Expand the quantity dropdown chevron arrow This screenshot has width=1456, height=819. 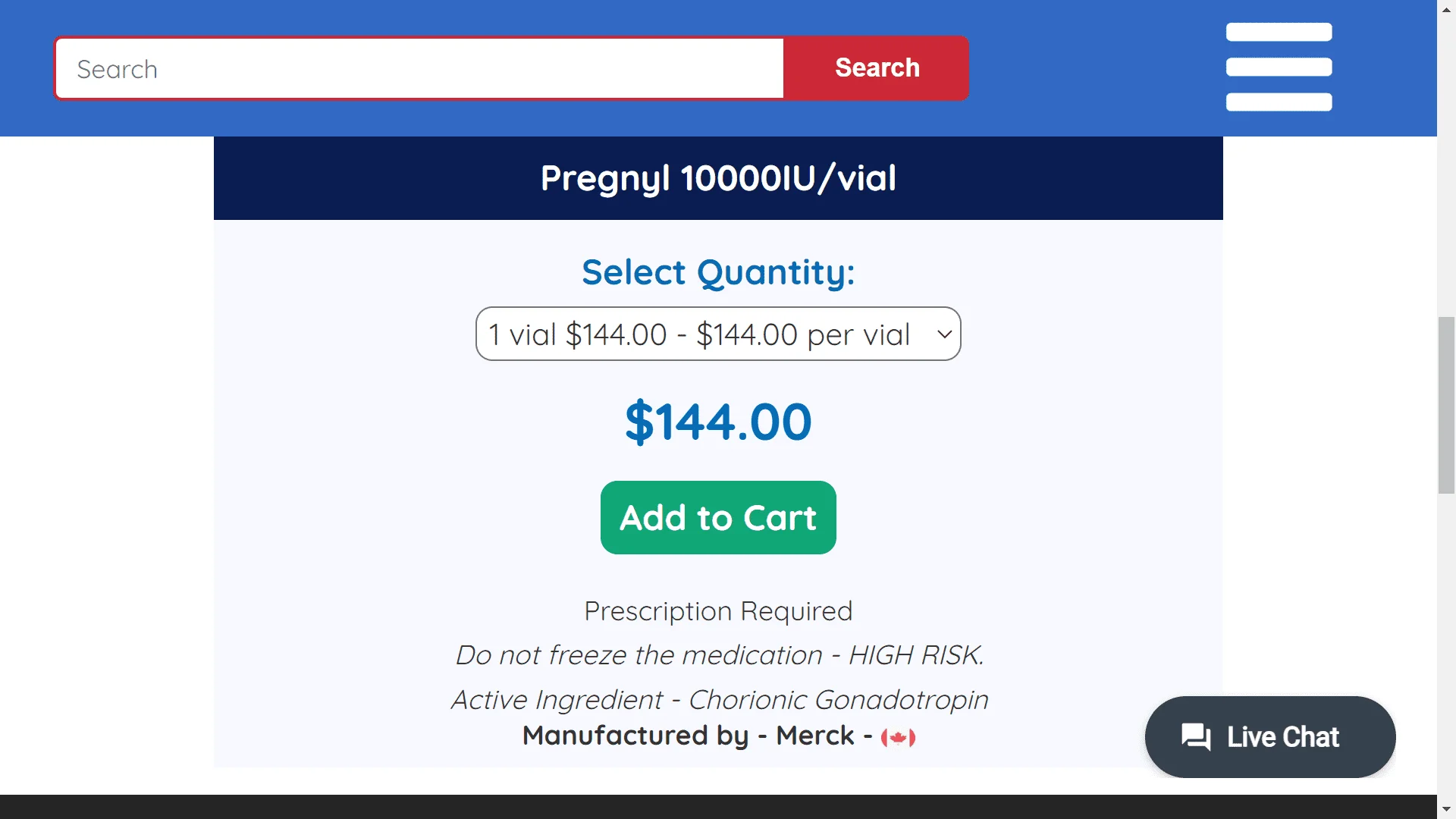click(x=944, y=334)
